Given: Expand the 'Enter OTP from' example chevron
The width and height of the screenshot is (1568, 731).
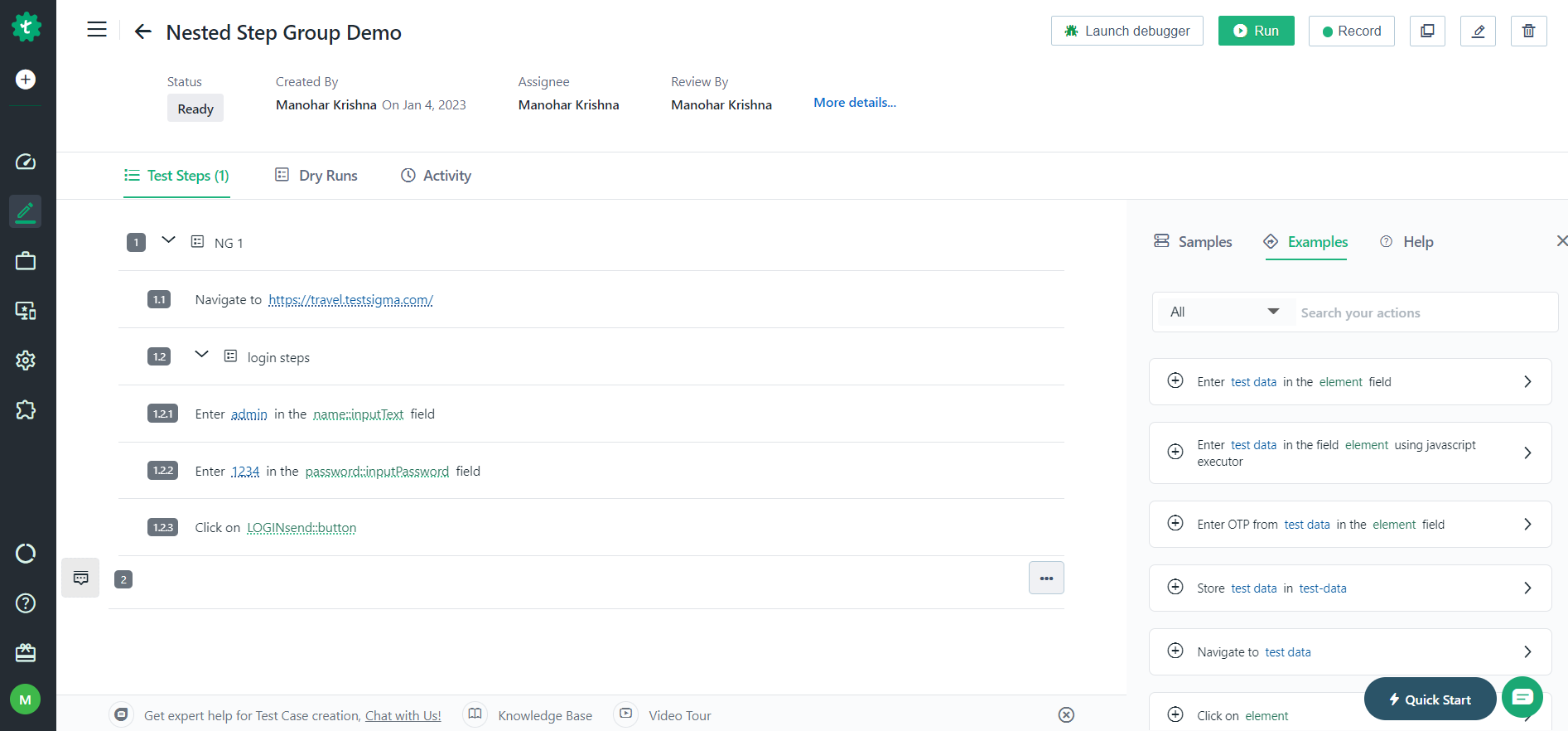Looking at the screenshot, I should (x=1527, y=524).
